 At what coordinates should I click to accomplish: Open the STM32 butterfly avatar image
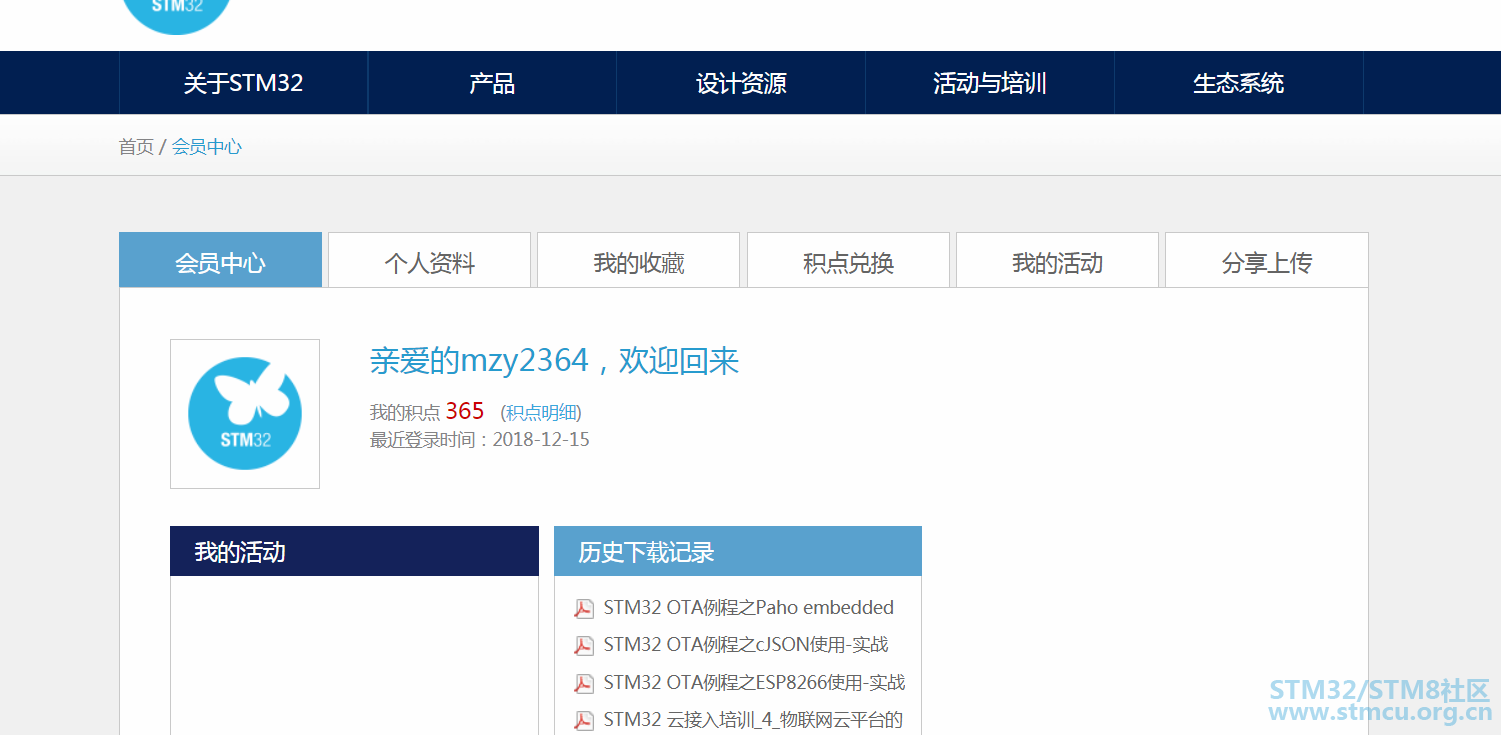click(245, 414)
